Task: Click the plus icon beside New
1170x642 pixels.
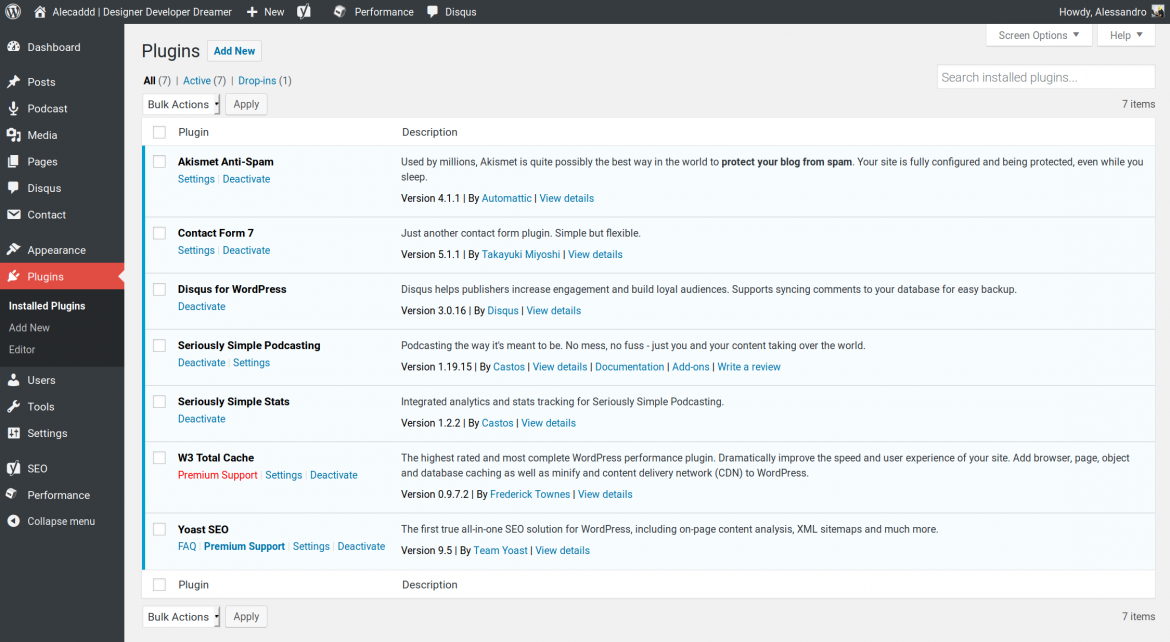Action: coord(252,12)
